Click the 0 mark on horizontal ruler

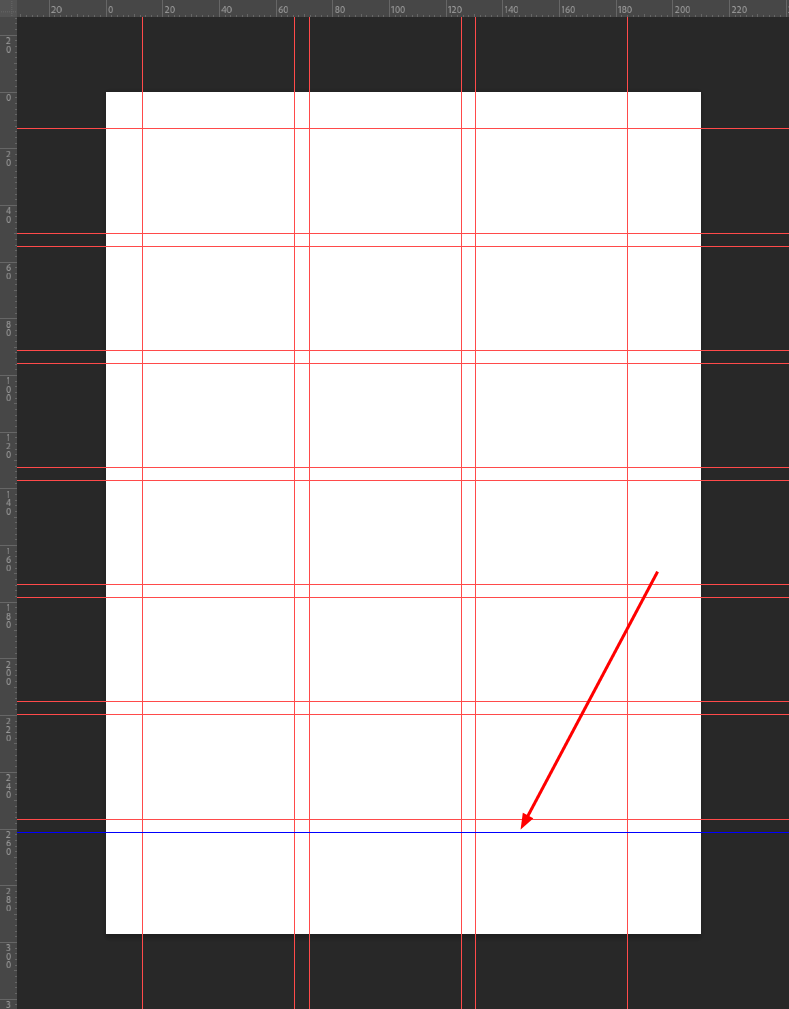111,10
